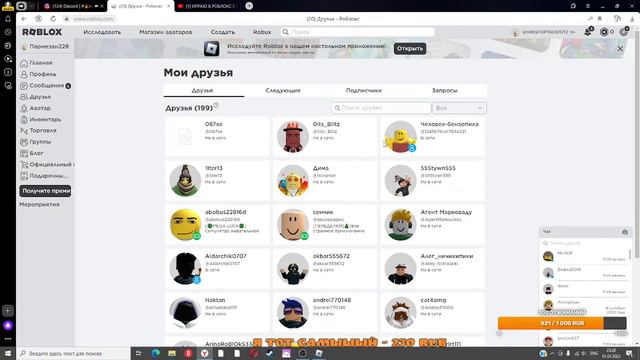Viewport: 640px width, 360px height.
Task: Click the Получите премиум button
Action: pos(45,191)
